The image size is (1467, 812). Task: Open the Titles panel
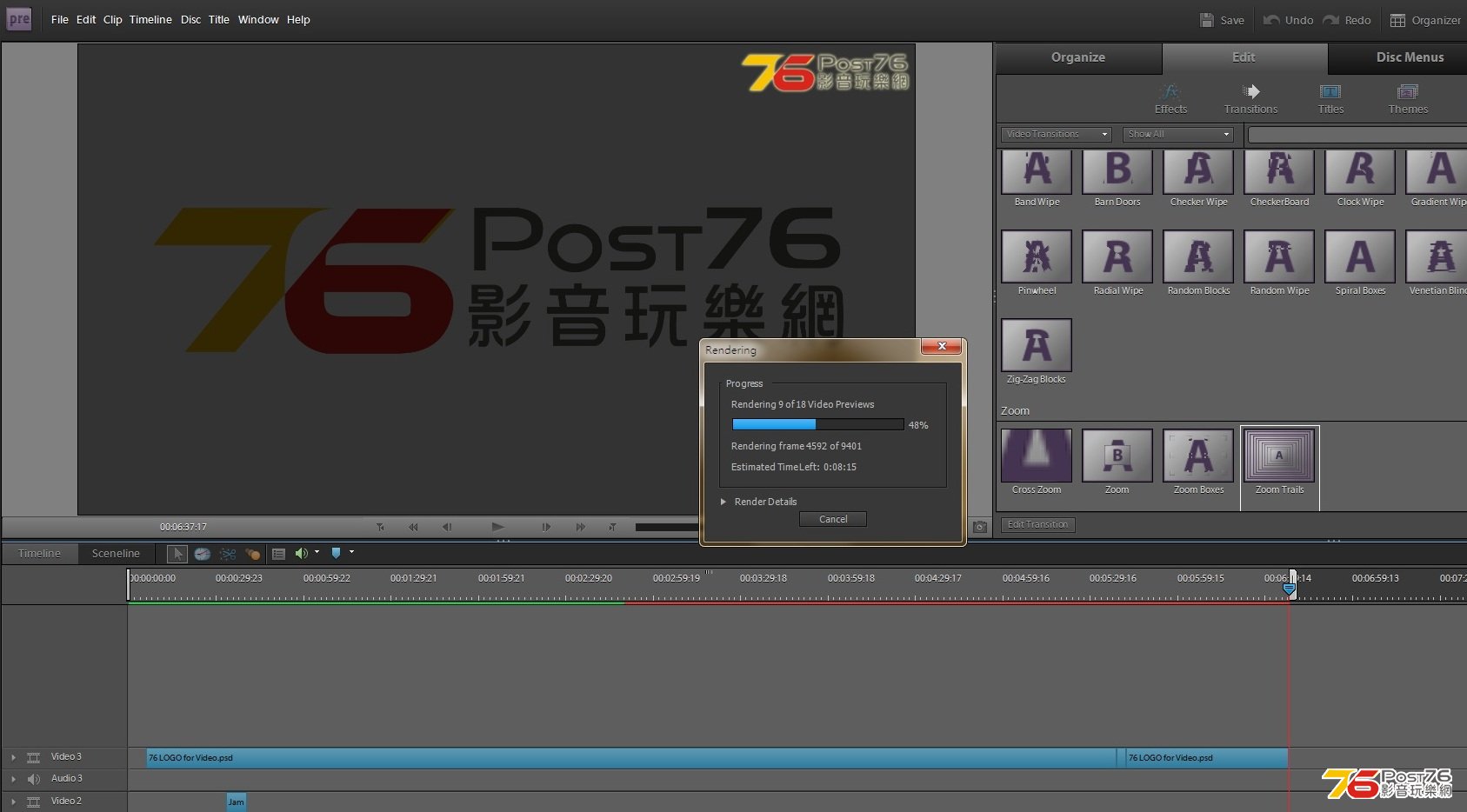tap(1330, 99)
